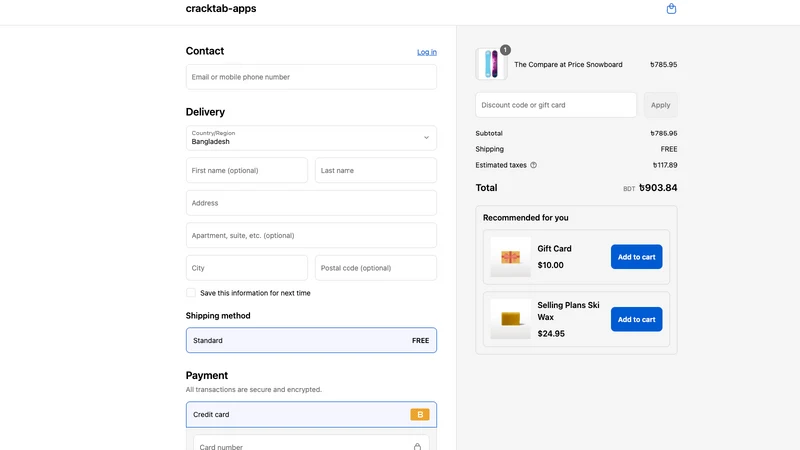The width and height of the screenshot is (800, 450).
Task: Click the cracktab-apps store name
Action: pyautogui.click(x=221, y=9)
